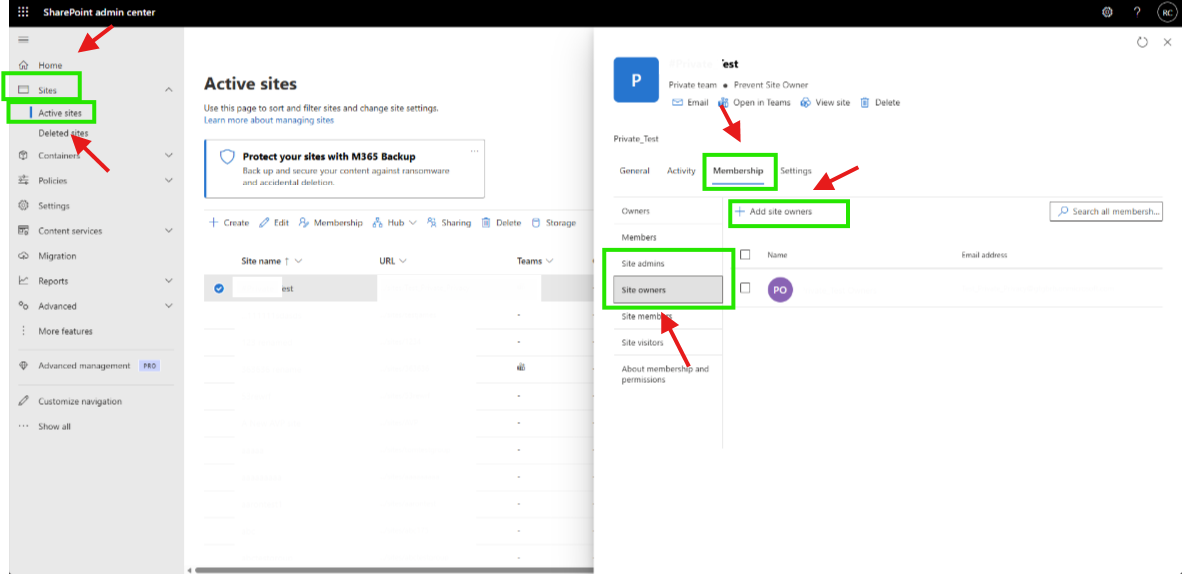Go to Home in the sidebar
The width and height of the screenshot is (1182, 574).
click(x=51, y=66)
